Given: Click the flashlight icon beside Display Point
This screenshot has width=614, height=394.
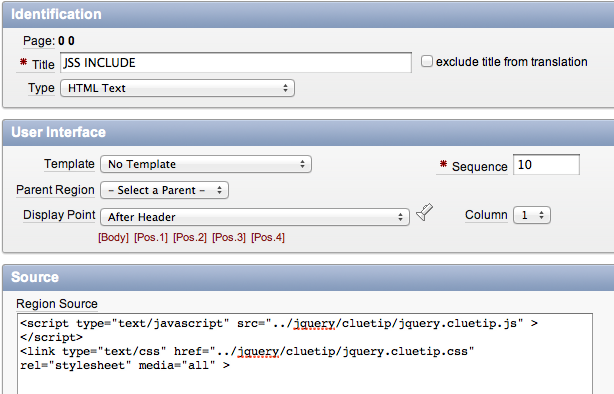Looking at the screenshot, I should pyautogui.click(x=424, y=212).
